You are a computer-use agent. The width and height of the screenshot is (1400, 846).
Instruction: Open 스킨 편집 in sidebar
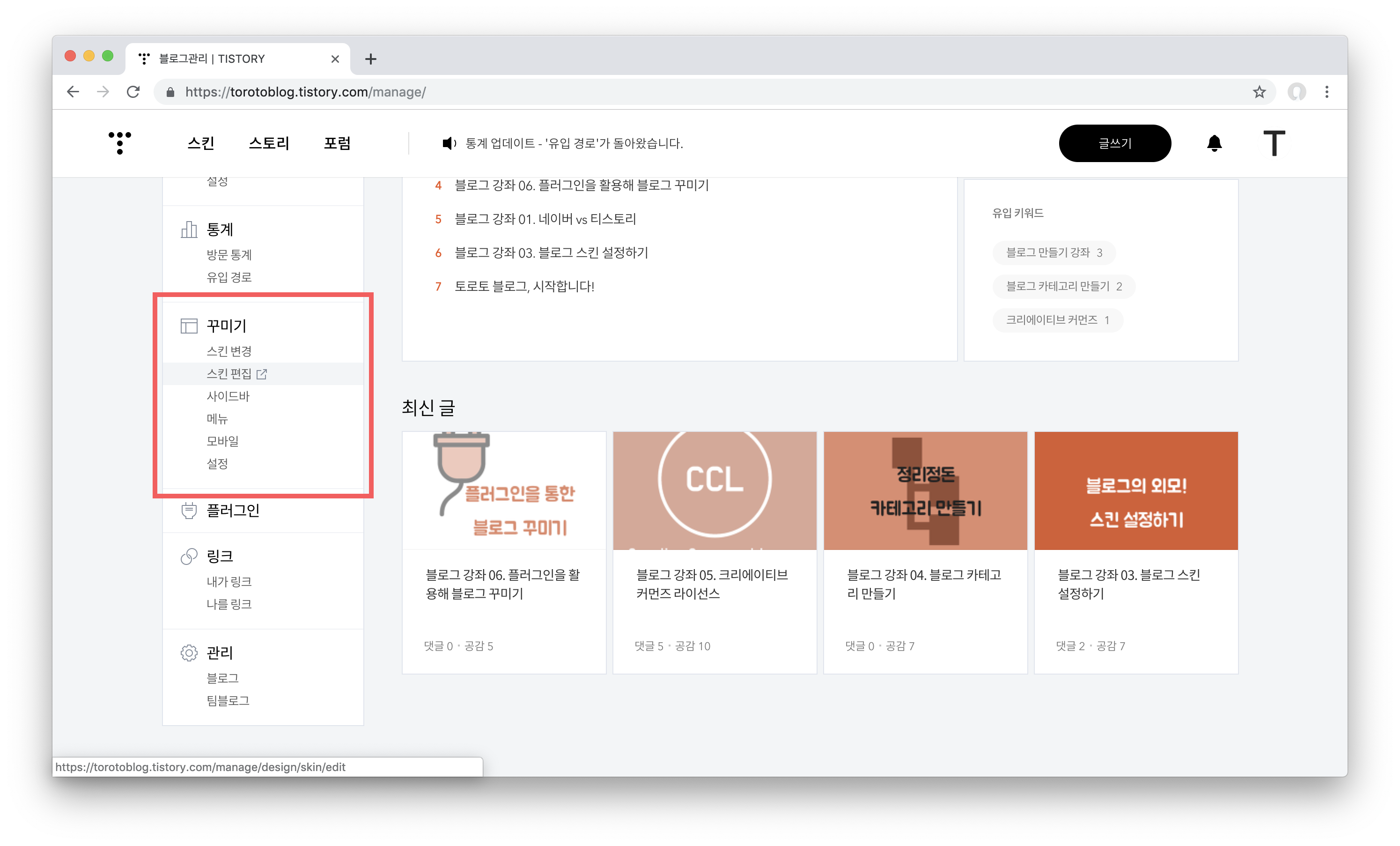point(229,373)
